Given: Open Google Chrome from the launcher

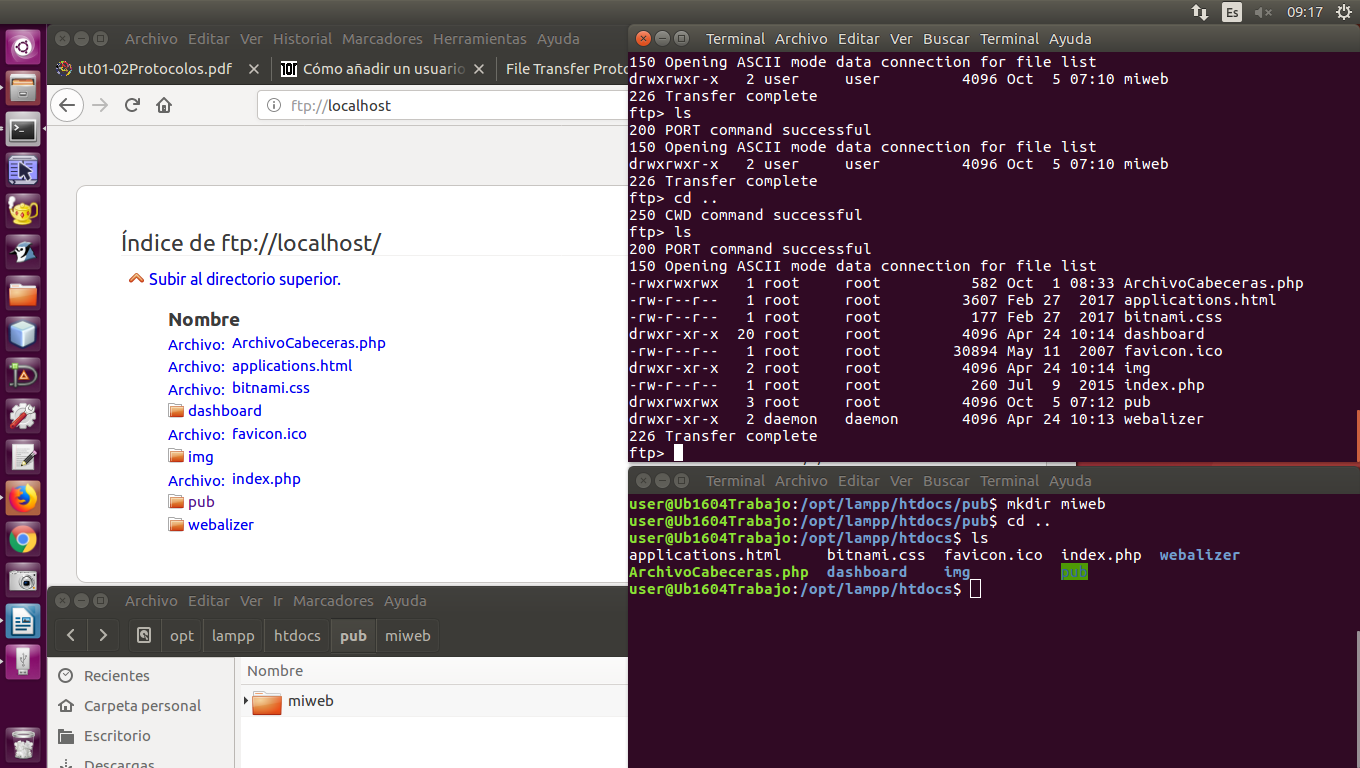Looking at the screenshot, I should (x=23, y=540).
